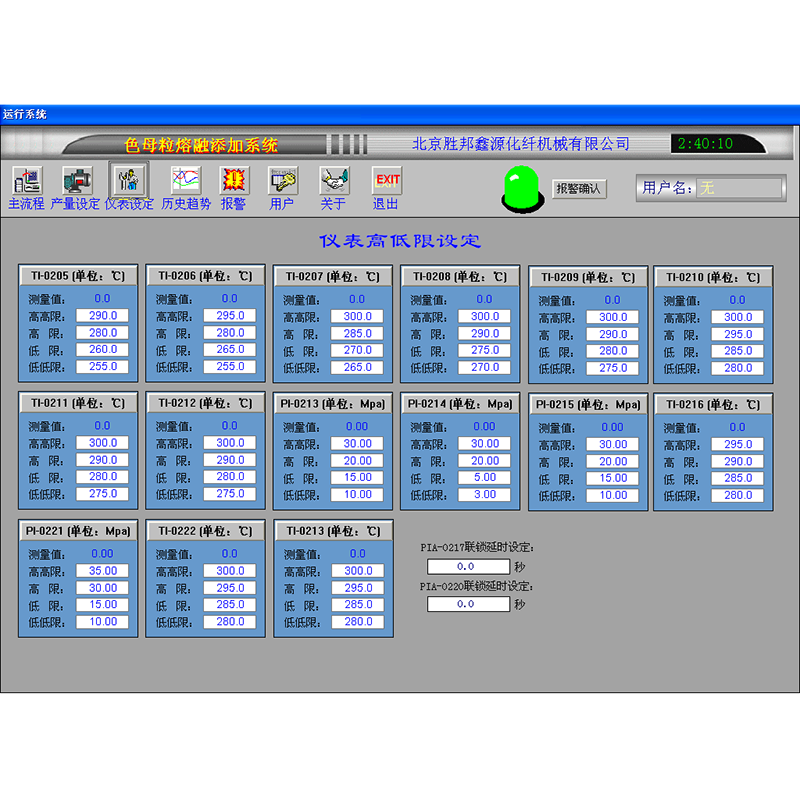The height and width of the screenshot is (800, 800).
Task: Click the 用户名 username field
Action: pyautogui.click(x=740, y=187)
